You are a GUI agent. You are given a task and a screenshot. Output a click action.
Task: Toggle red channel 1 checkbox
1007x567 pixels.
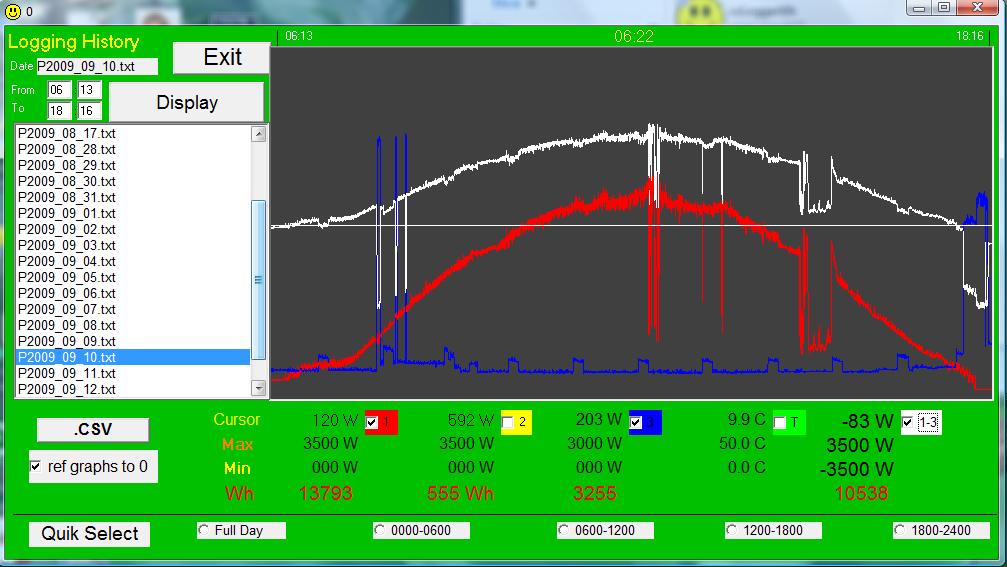pos(373,422)
